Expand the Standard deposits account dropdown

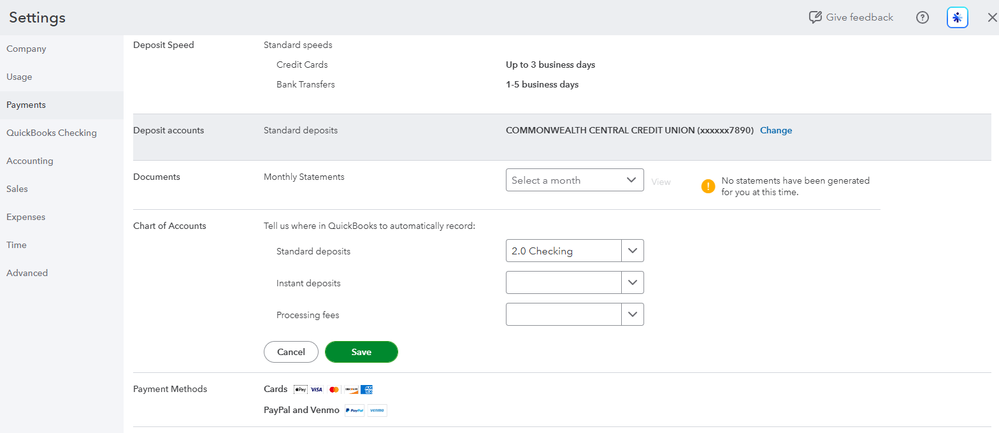633,251
